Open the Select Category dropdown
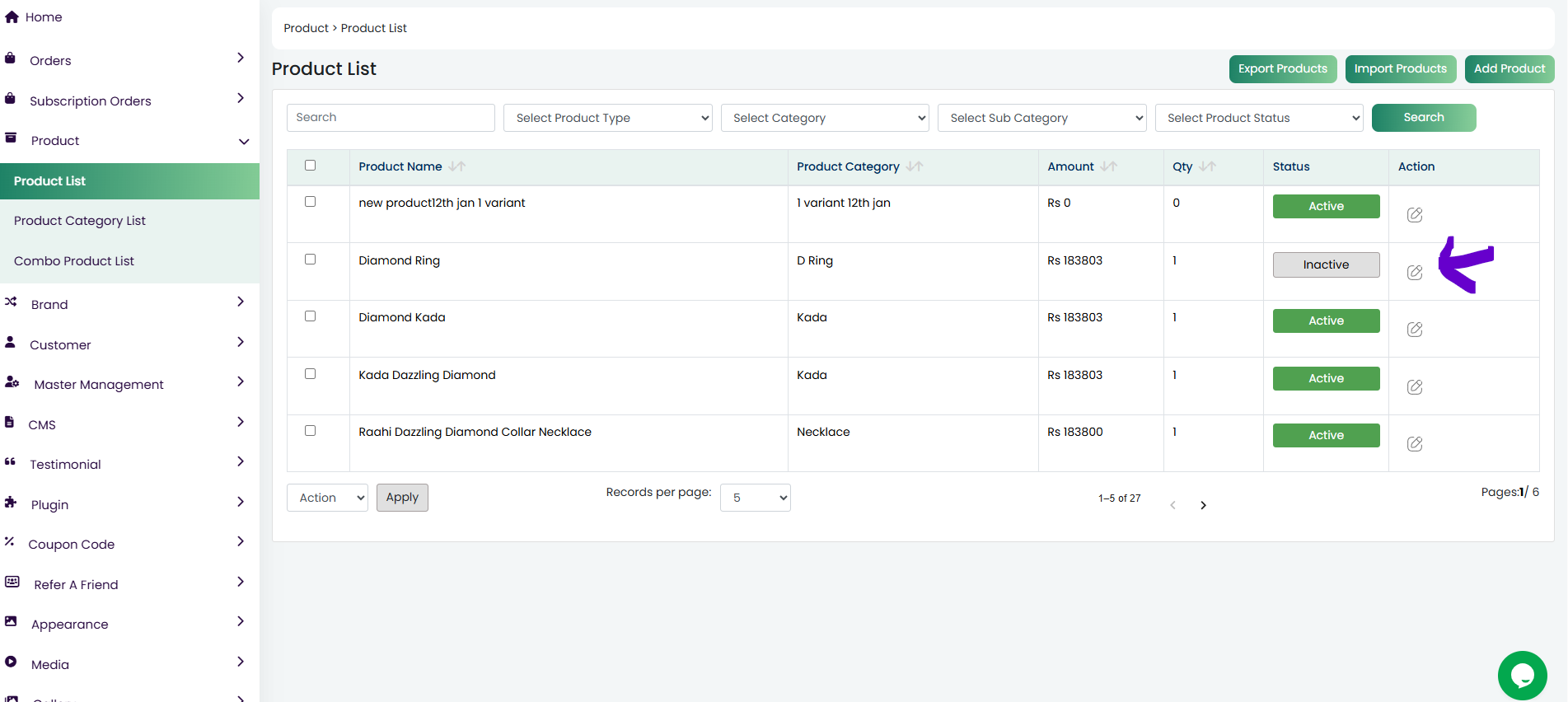Viewport: 1568px width, 702px height. click(x=825, y=118)
